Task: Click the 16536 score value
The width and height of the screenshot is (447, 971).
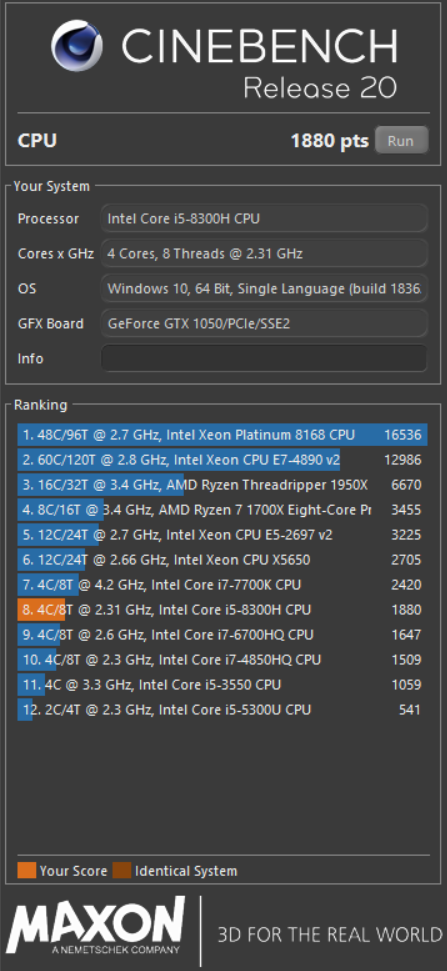Action: (x=402, y=435)
